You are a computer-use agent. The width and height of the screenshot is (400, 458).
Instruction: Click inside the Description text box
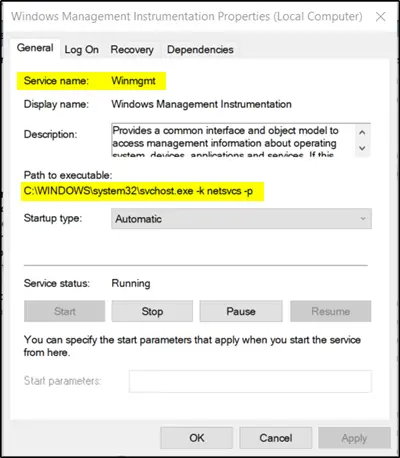[234, 140]
